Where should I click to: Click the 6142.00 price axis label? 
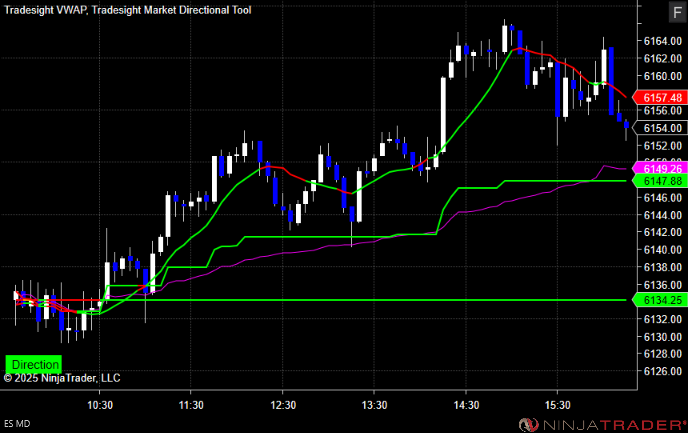tap(663, 232)
